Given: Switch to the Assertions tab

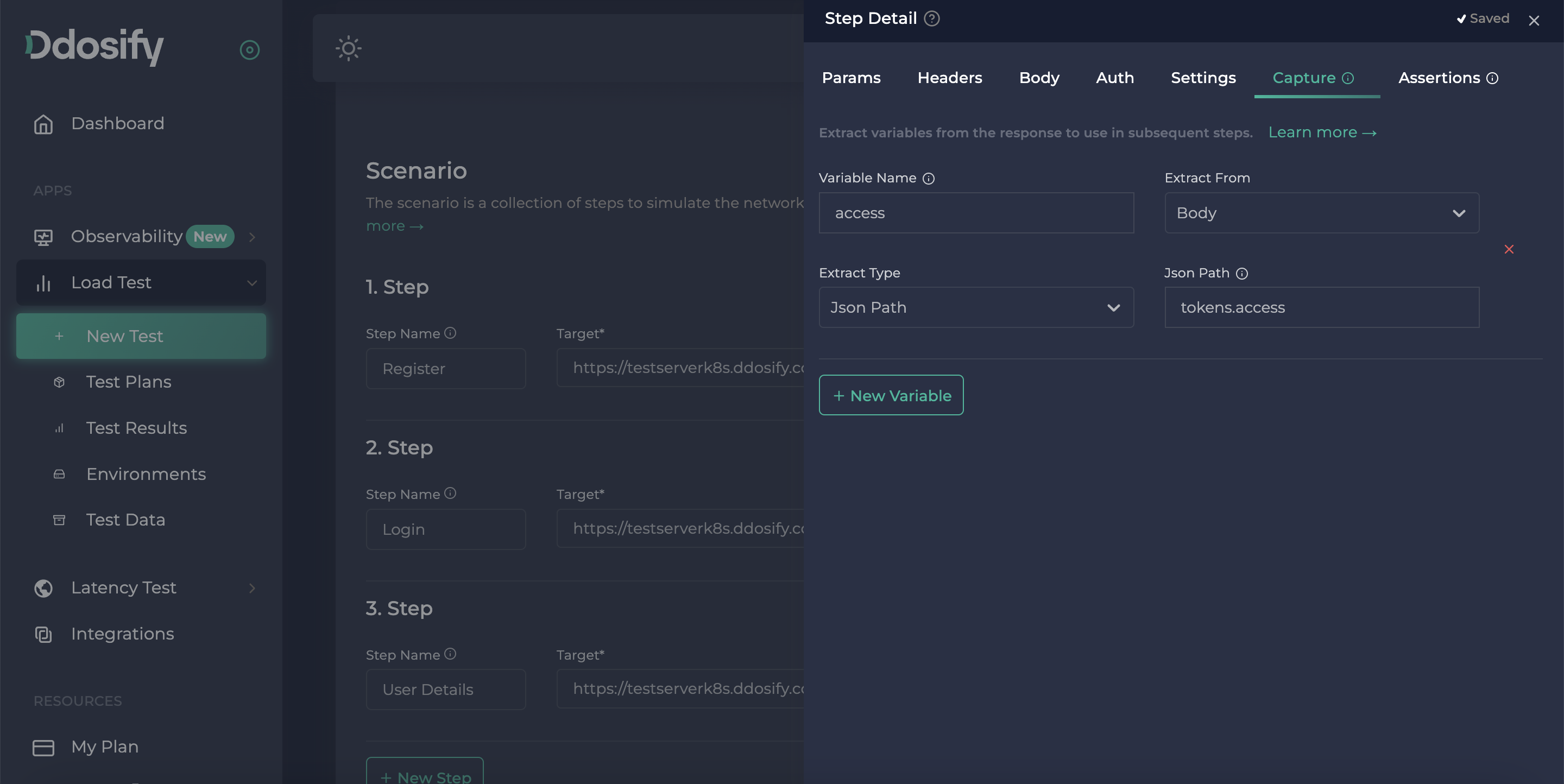Looking at the screenshot, I should pyautogui.click(x=1440, y=78).
